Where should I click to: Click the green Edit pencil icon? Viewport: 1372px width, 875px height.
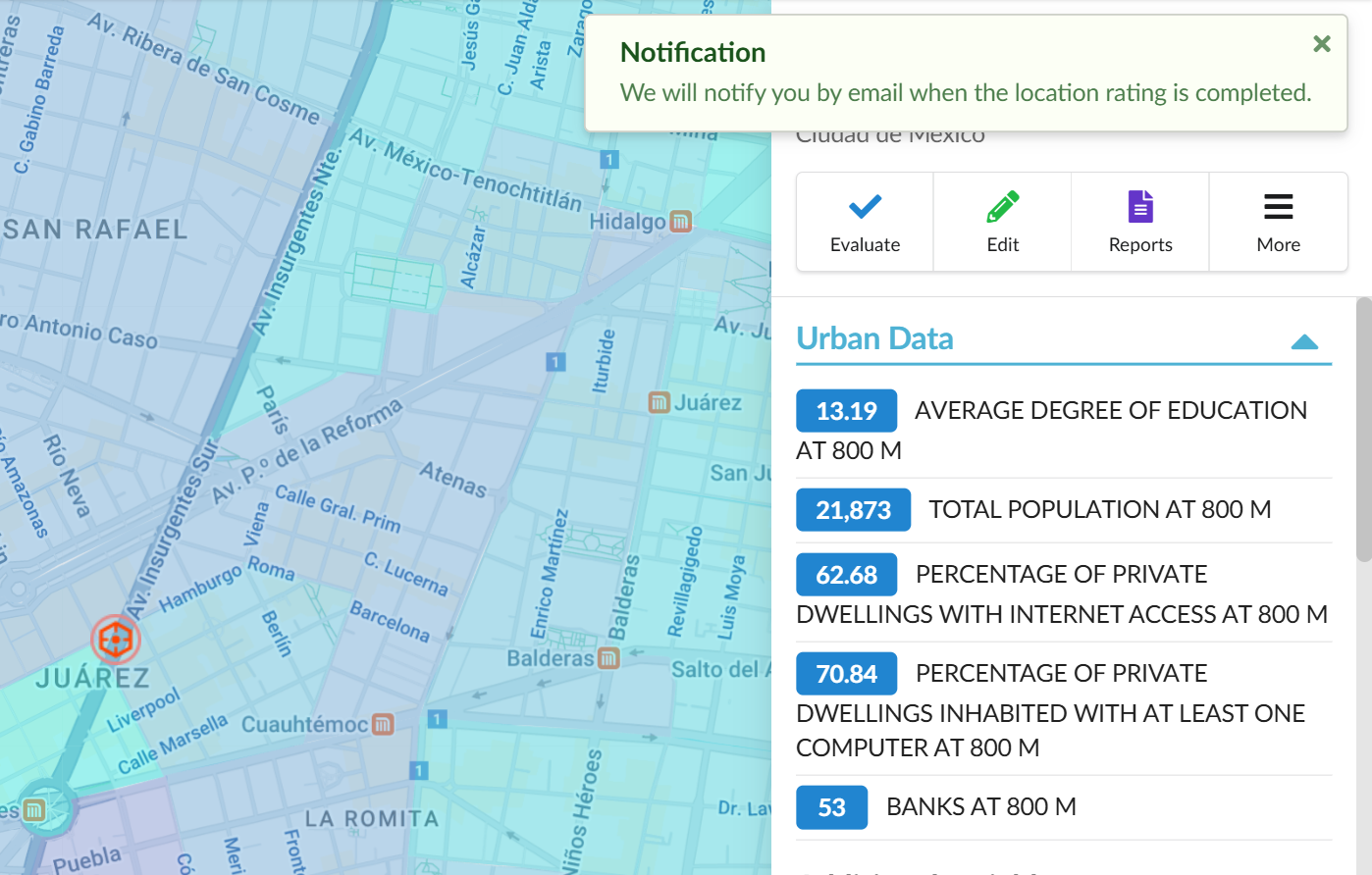(1002, 207)
